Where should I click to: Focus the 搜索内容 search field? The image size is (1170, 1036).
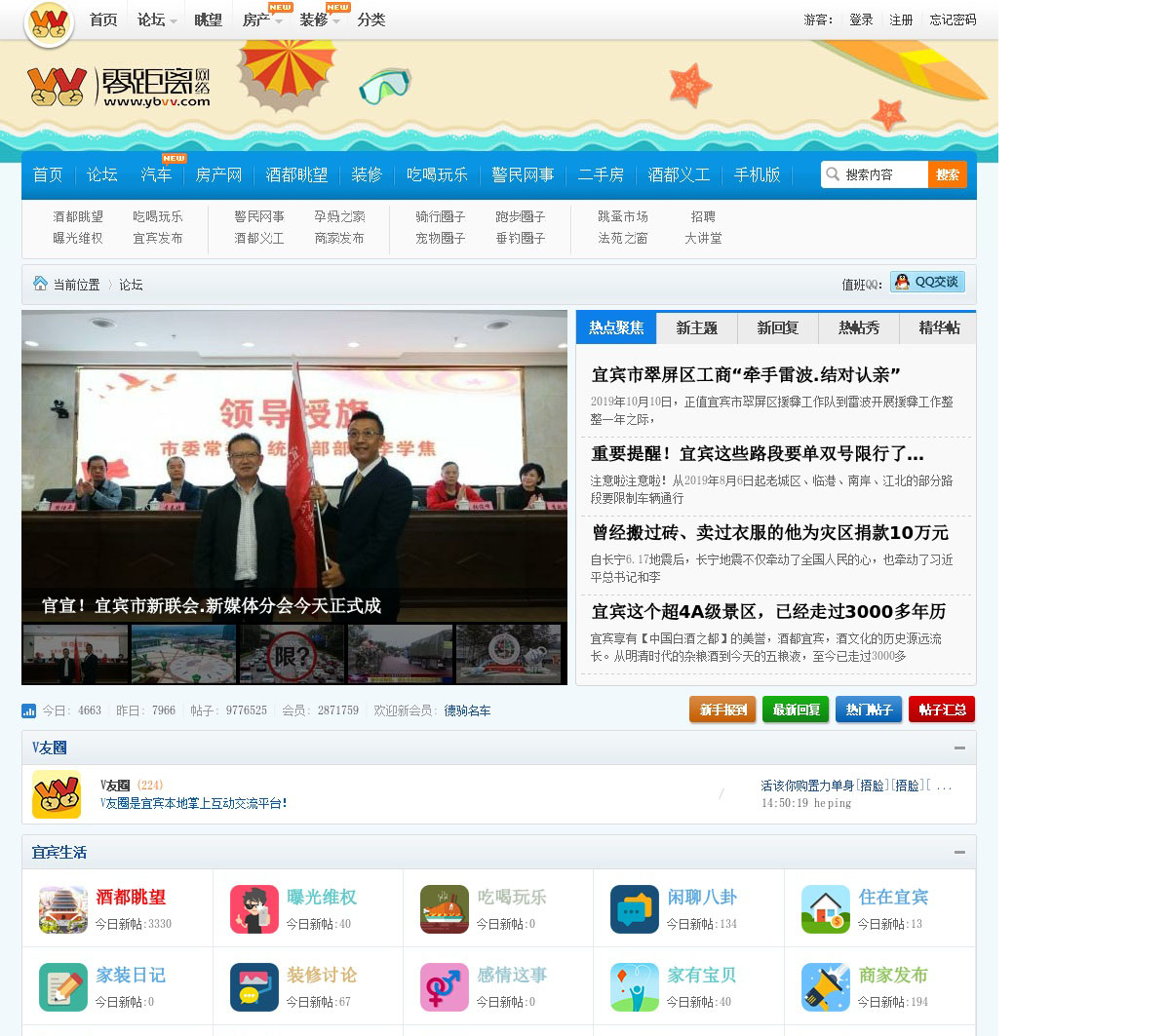pyautogui.click(x=884, y=174)
